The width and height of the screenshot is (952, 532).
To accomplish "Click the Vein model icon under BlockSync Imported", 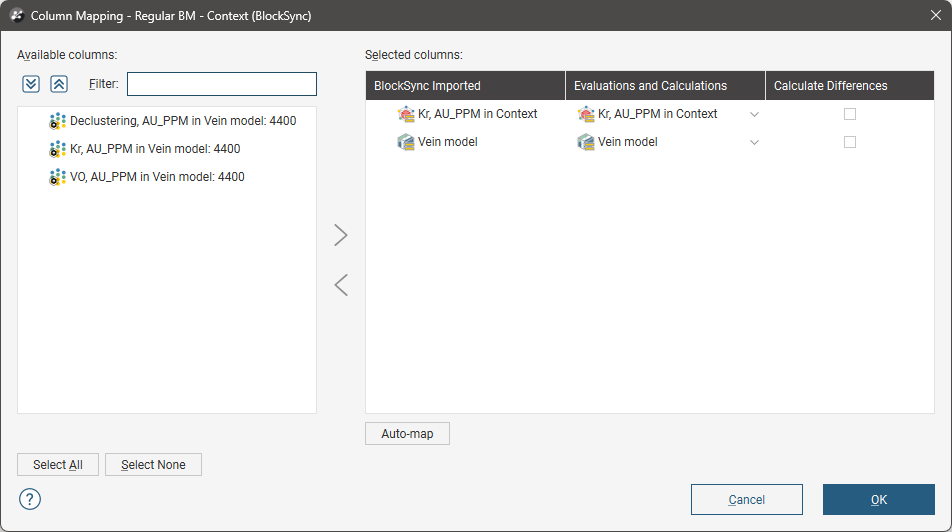I will coord(406,142).
